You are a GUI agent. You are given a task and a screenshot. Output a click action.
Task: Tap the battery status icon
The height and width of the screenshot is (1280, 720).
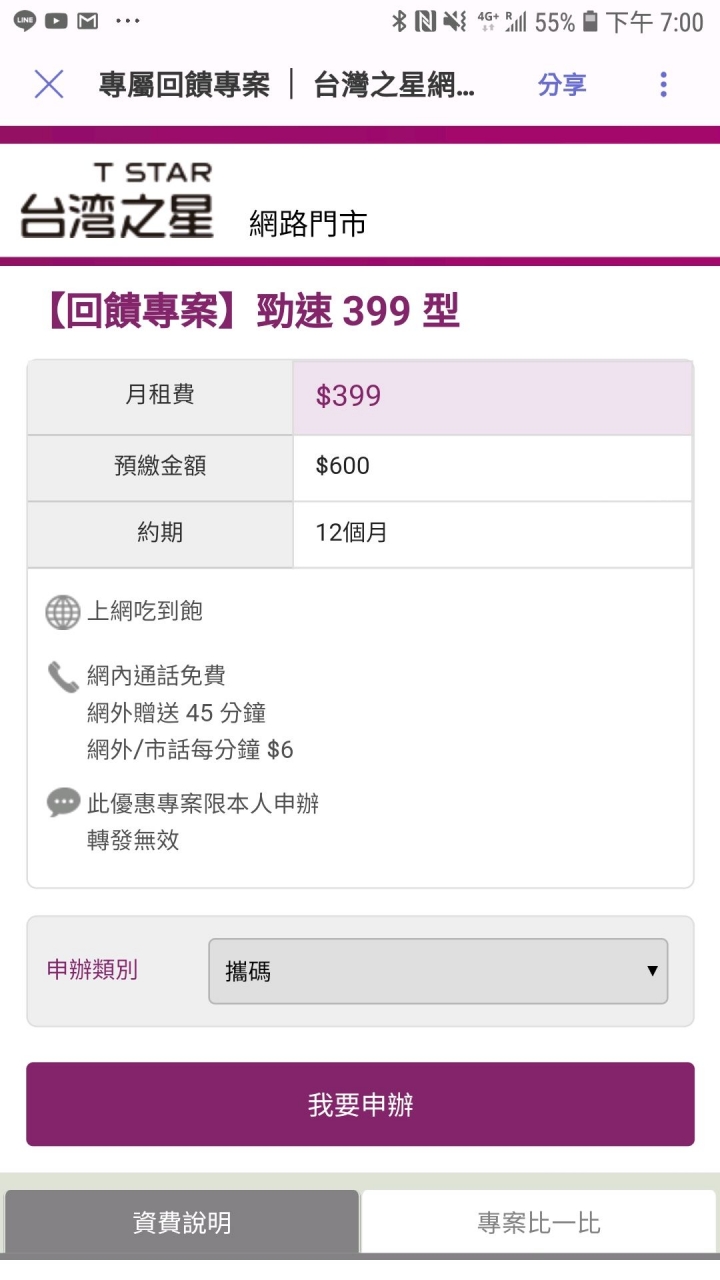click(590, 21)
